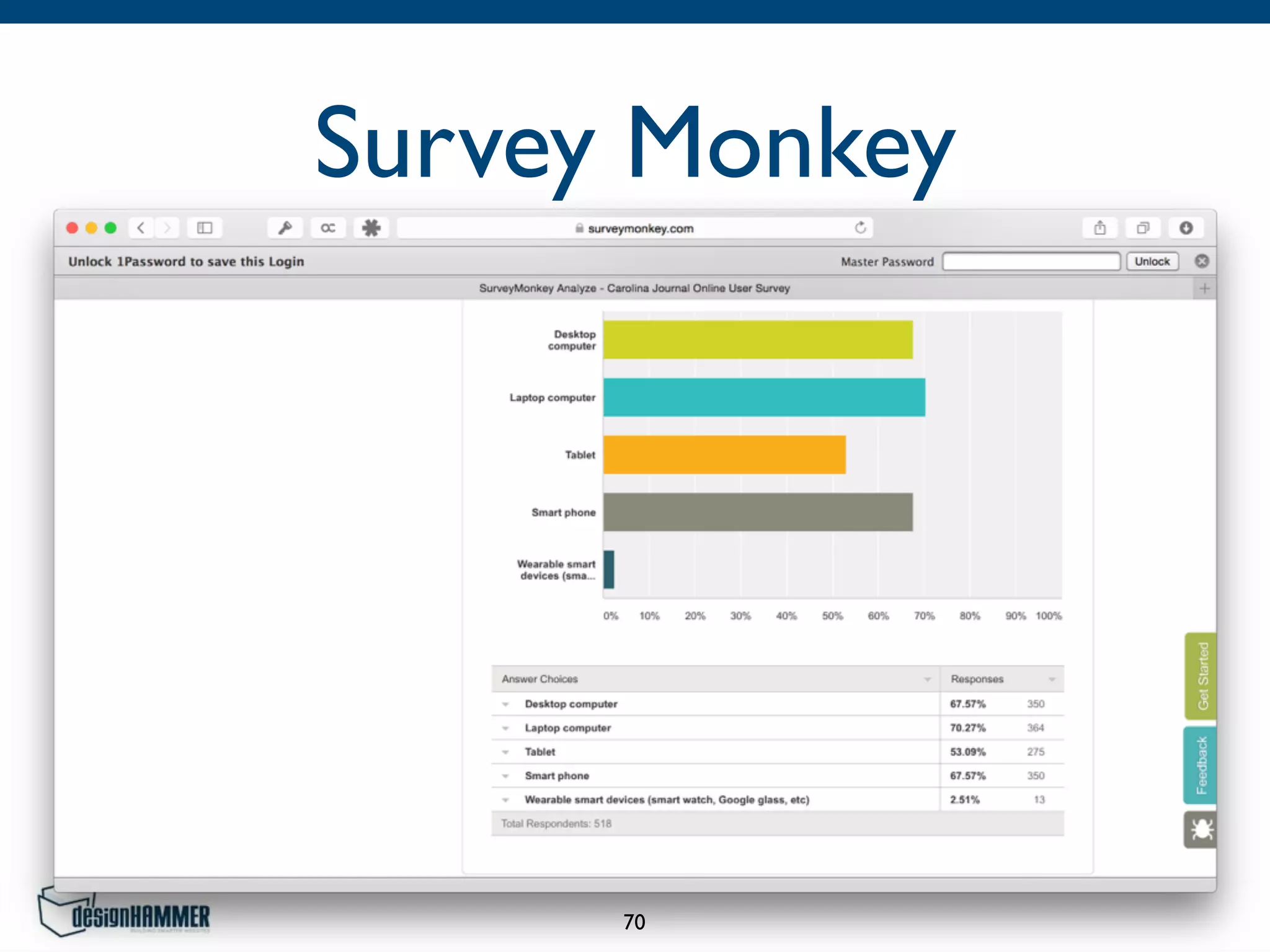This screenshot has width=1270, height=952.
Task: Expand the Desktop computer row arrow
Action: [505, 704]
